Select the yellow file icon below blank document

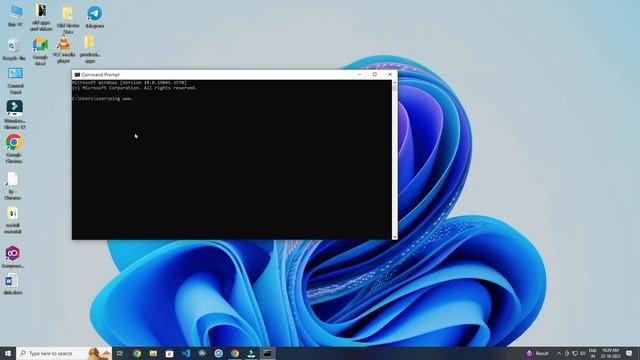point(12,220)
